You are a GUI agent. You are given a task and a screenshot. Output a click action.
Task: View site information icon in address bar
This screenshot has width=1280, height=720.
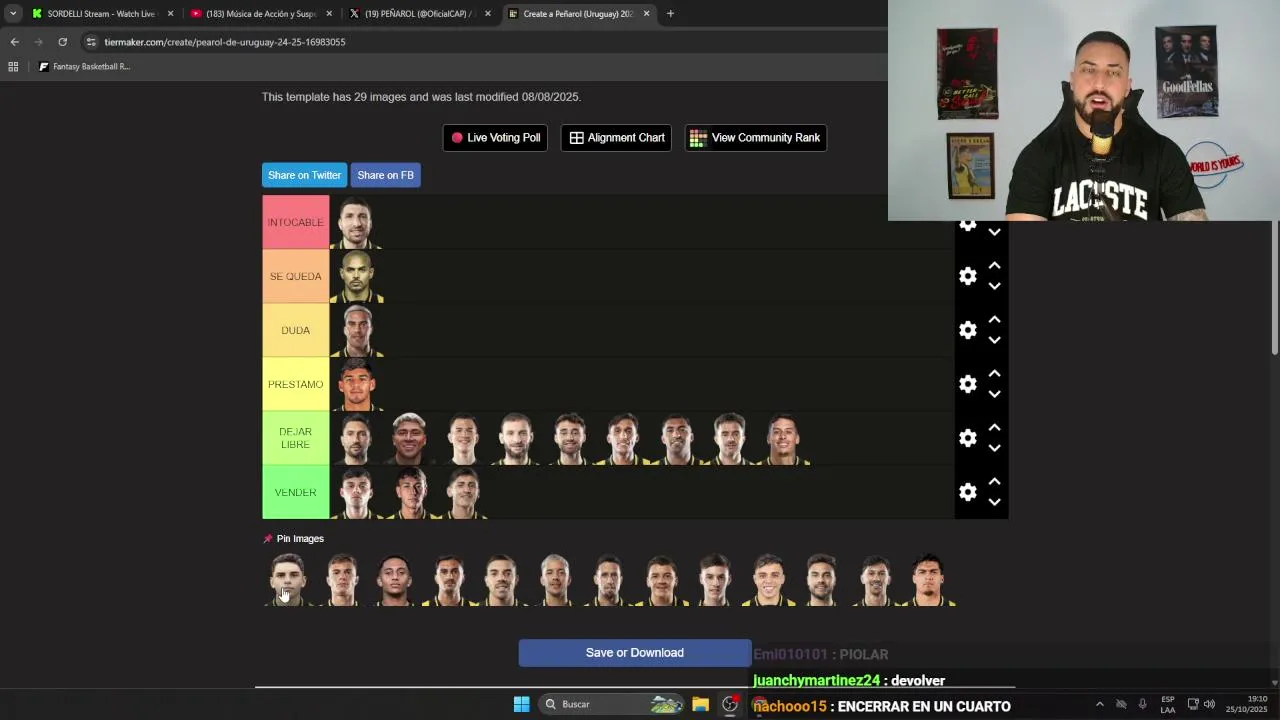(91, 42)
